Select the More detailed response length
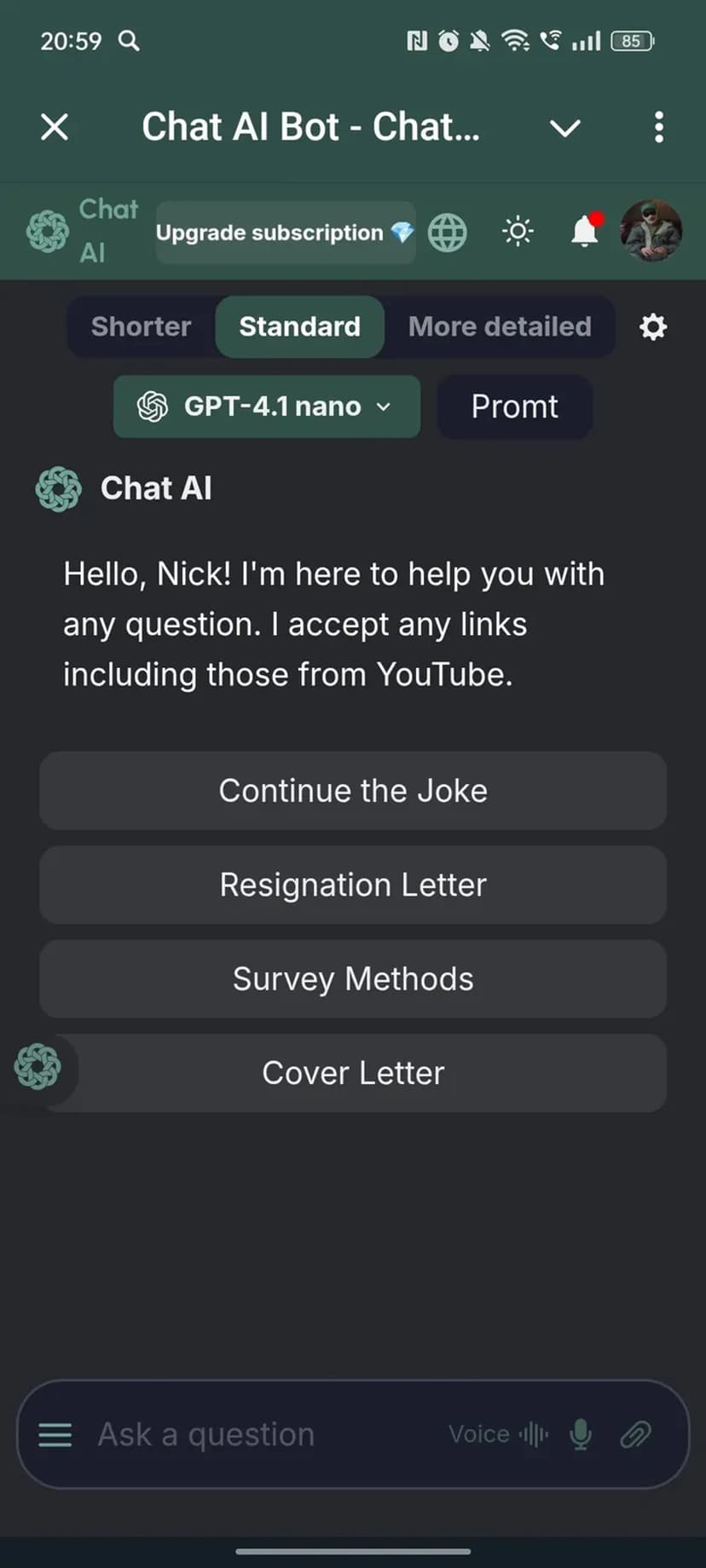 tap(500, 327)
